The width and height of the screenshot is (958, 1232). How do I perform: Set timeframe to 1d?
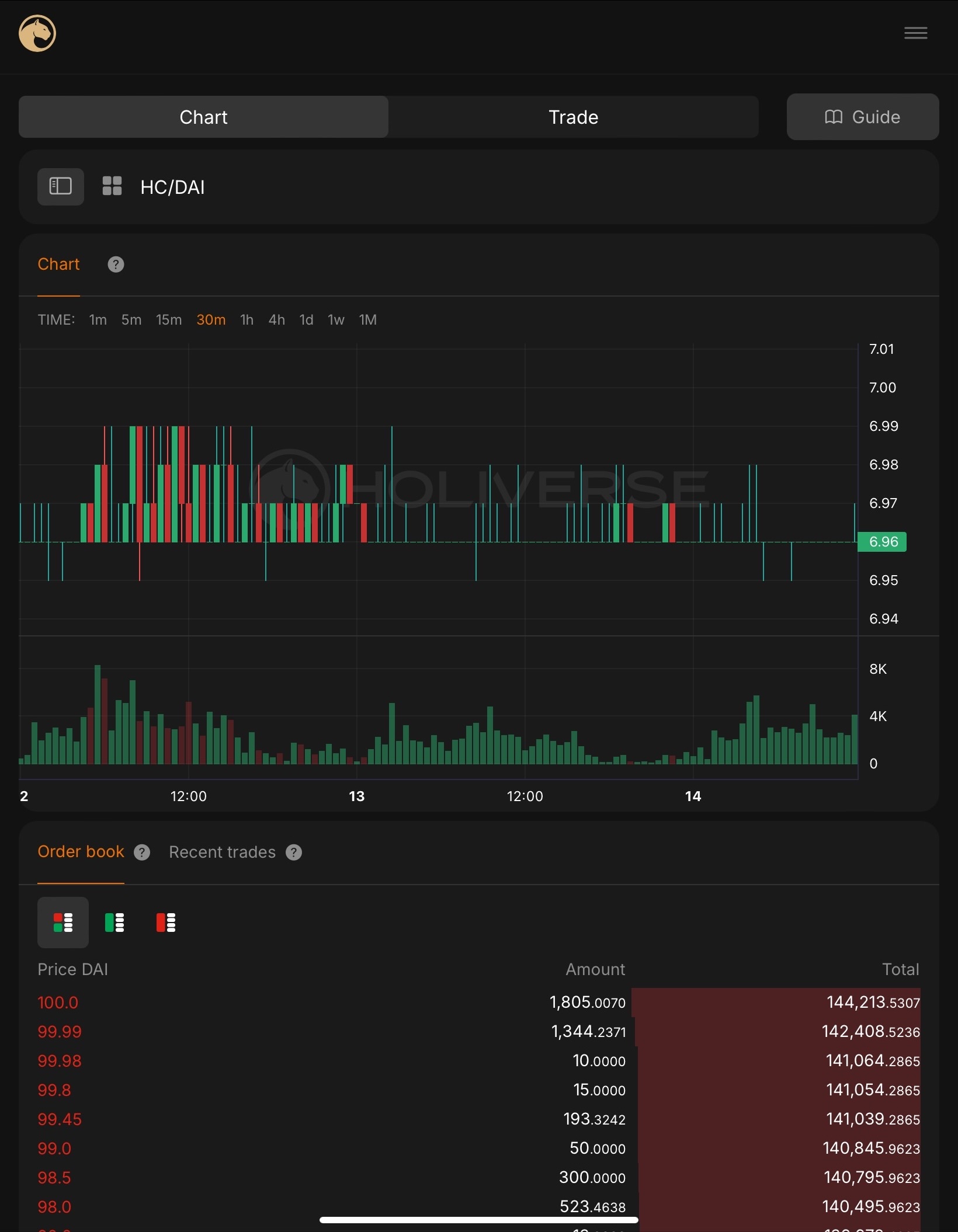click(x=306, y=320)
